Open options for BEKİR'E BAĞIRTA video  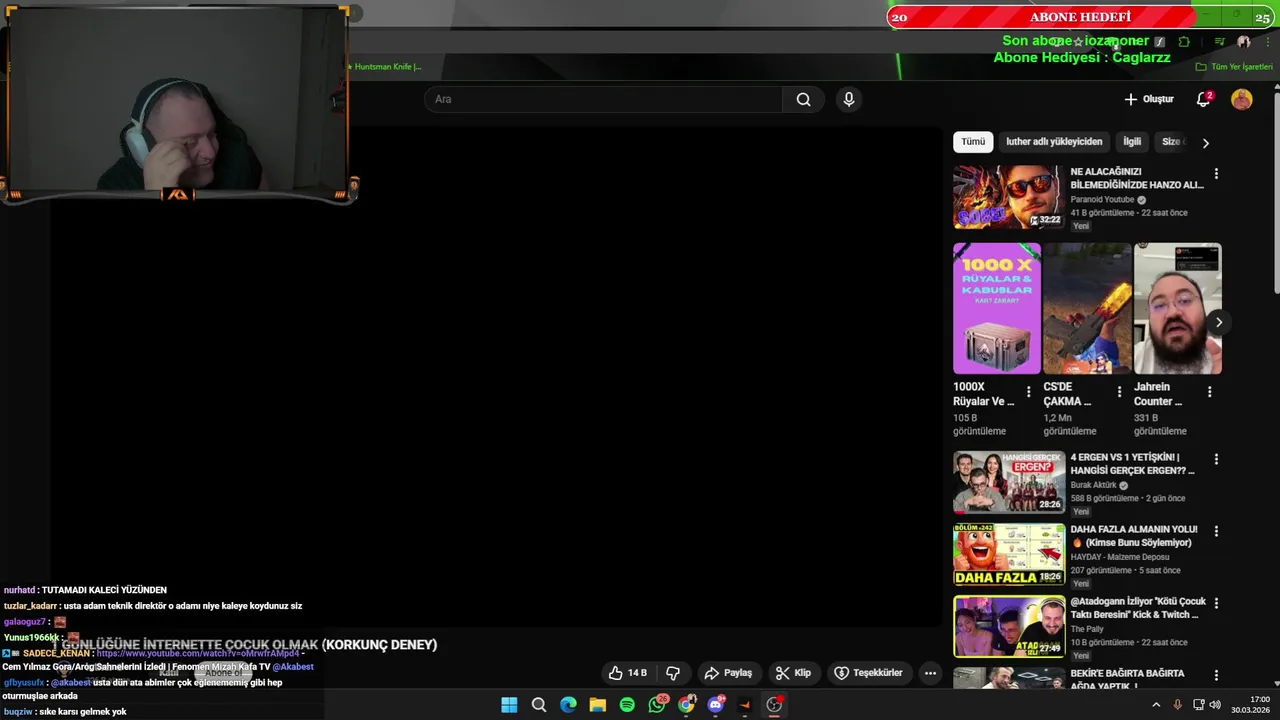pos(1216,676)
